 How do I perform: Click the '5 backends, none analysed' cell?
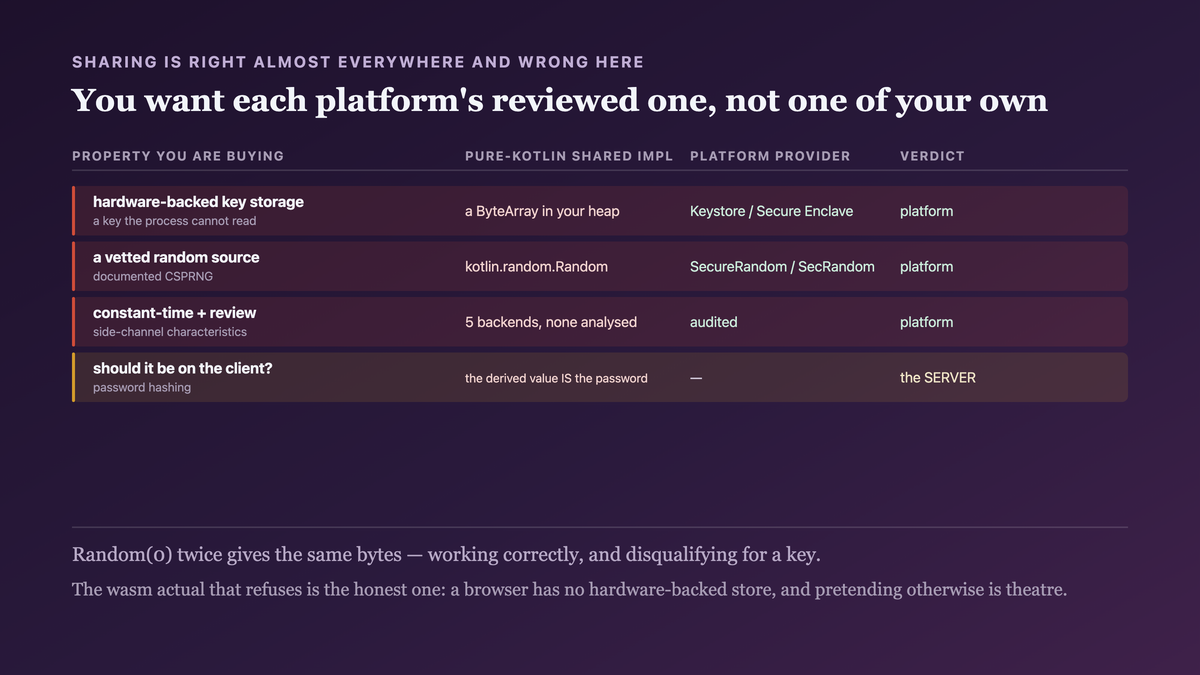(x=551, y=322)
